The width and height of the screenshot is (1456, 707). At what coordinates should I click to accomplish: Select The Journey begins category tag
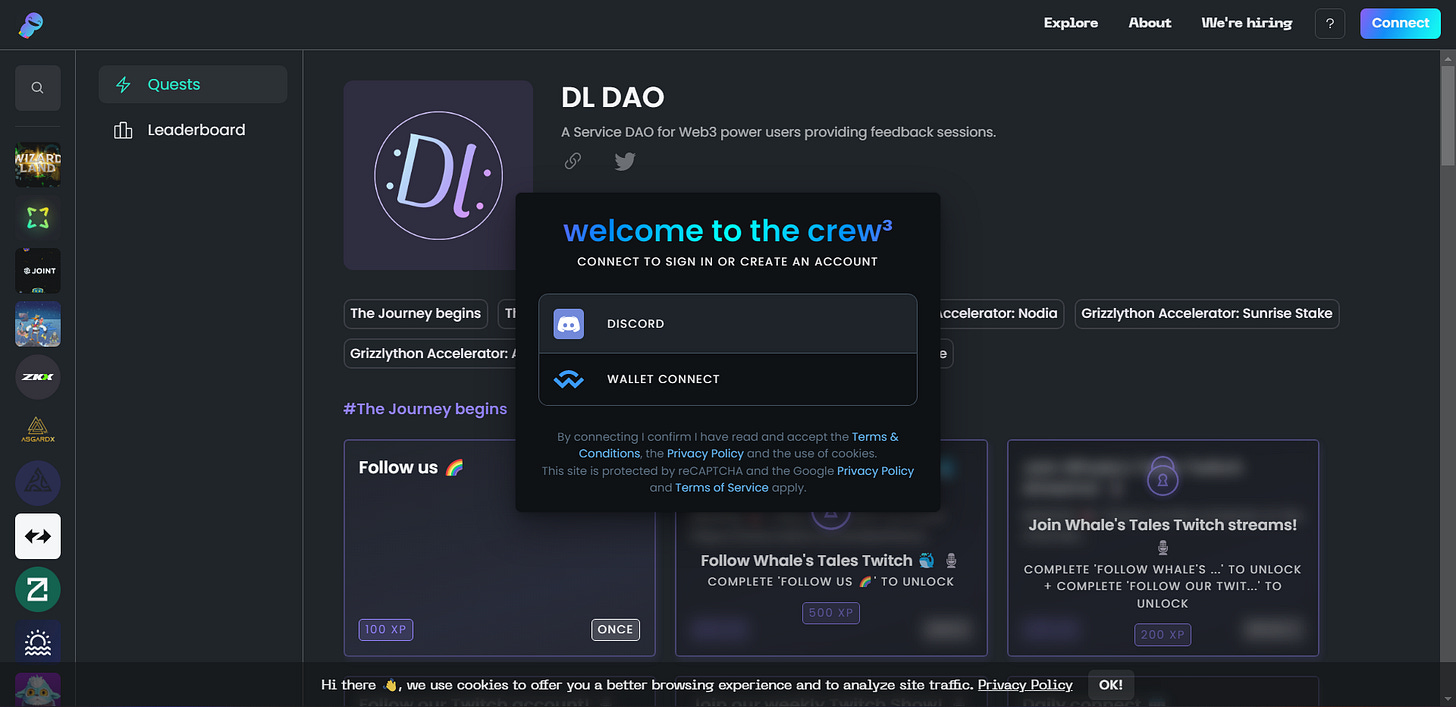(416, 314)
